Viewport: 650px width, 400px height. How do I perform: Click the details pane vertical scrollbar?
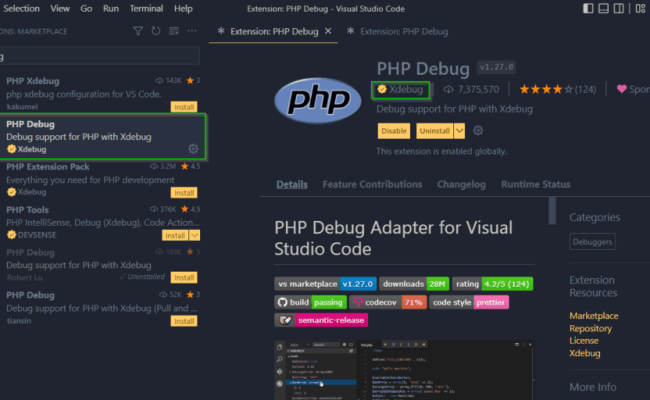click(x=552, y=211)
